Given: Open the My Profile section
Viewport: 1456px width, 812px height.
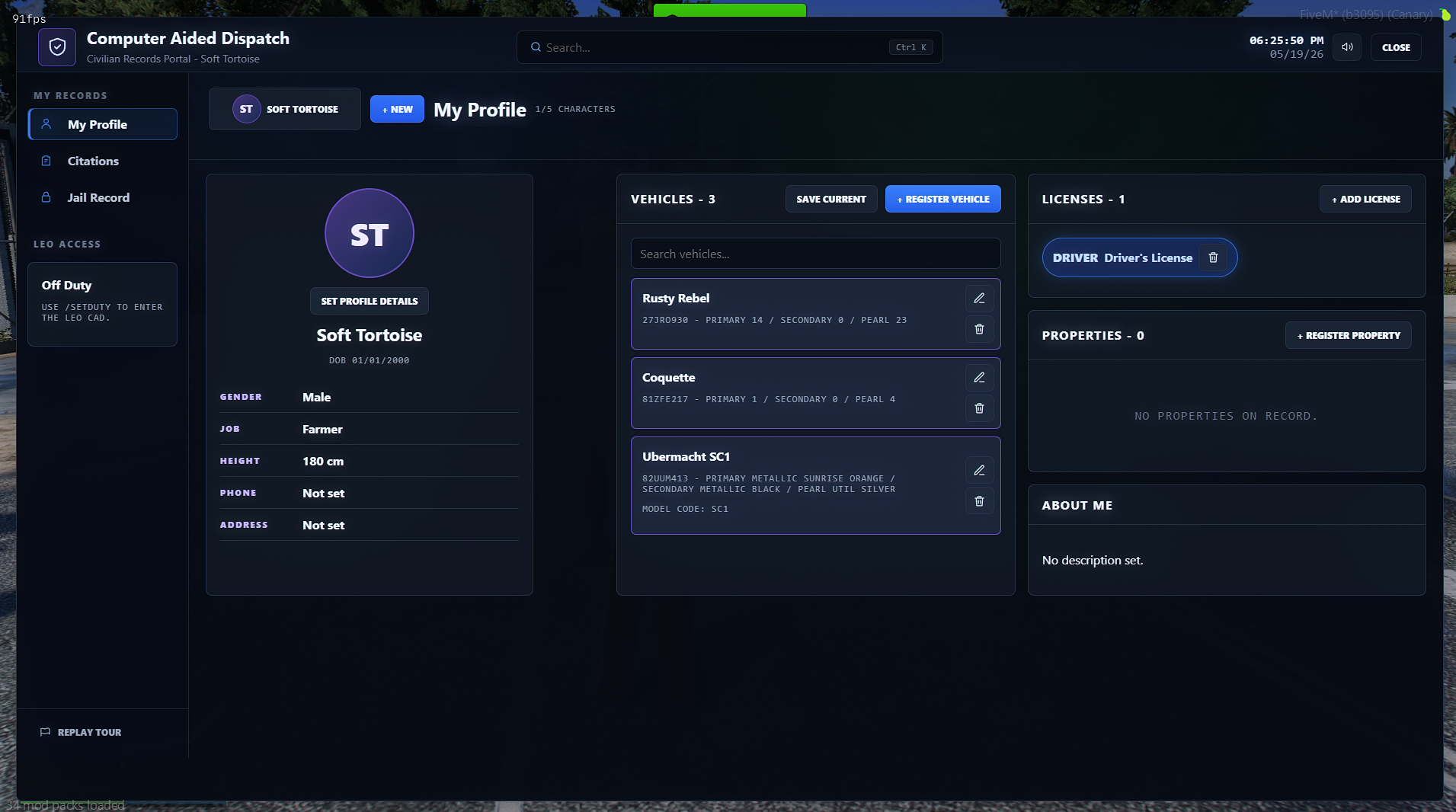Looking at the screenshot, I should (x=103, y=124).
